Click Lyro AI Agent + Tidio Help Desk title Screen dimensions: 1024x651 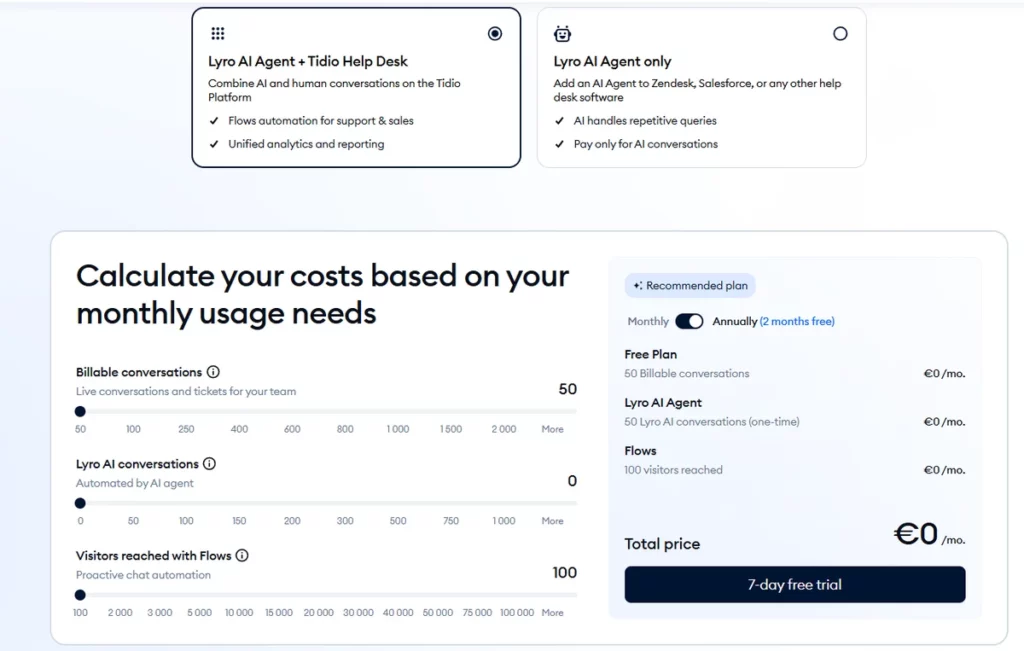click(308, 61)
